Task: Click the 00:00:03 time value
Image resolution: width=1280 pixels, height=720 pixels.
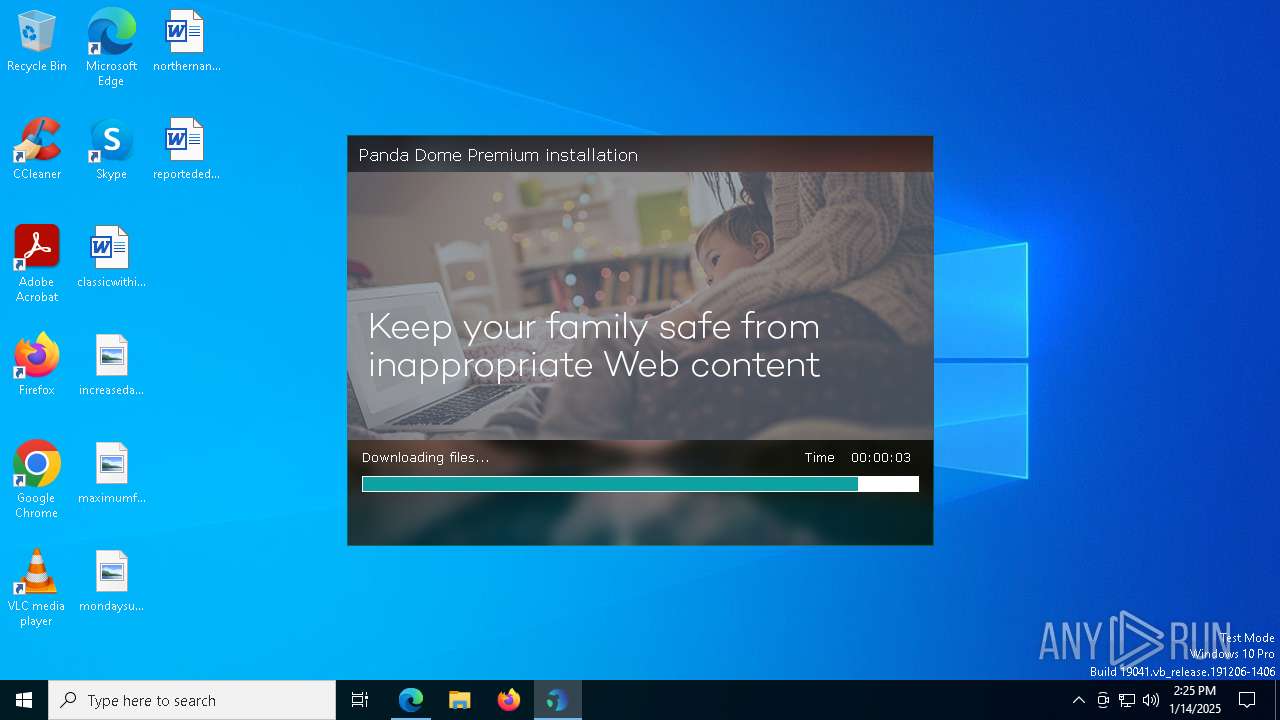Action: 881,458
